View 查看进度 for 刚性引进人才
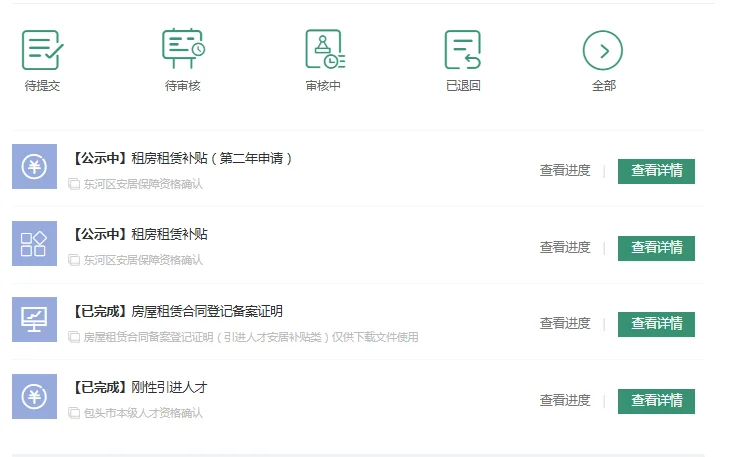 click(565, 400)
